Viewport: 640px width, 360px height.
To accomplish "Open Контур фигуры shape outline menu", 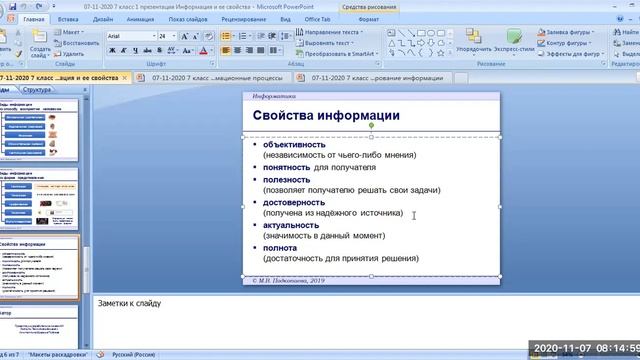I will tap(564, 43).
